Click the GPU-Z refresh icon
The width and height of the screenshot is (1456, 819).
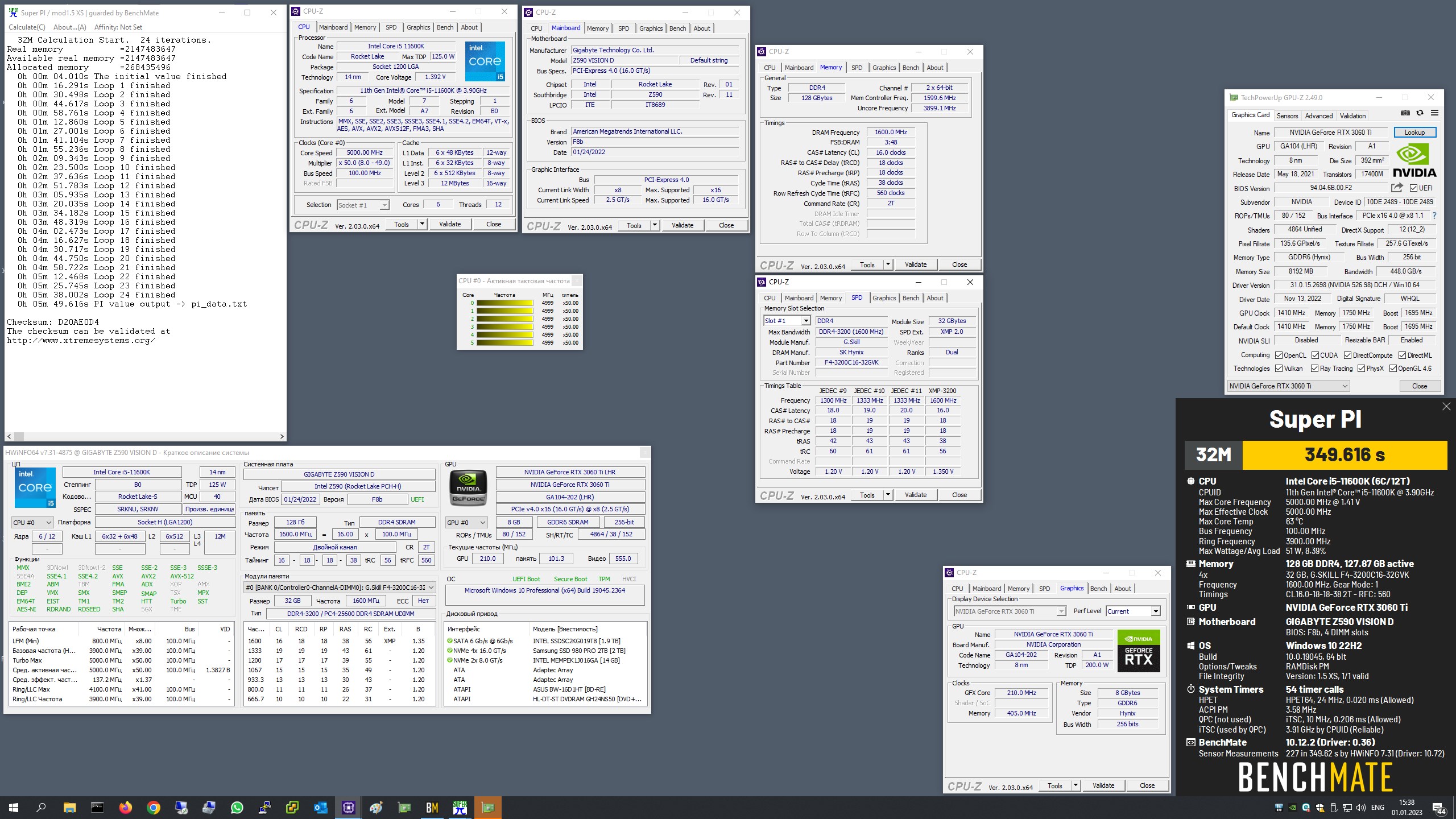click(x=1420, y=113)
